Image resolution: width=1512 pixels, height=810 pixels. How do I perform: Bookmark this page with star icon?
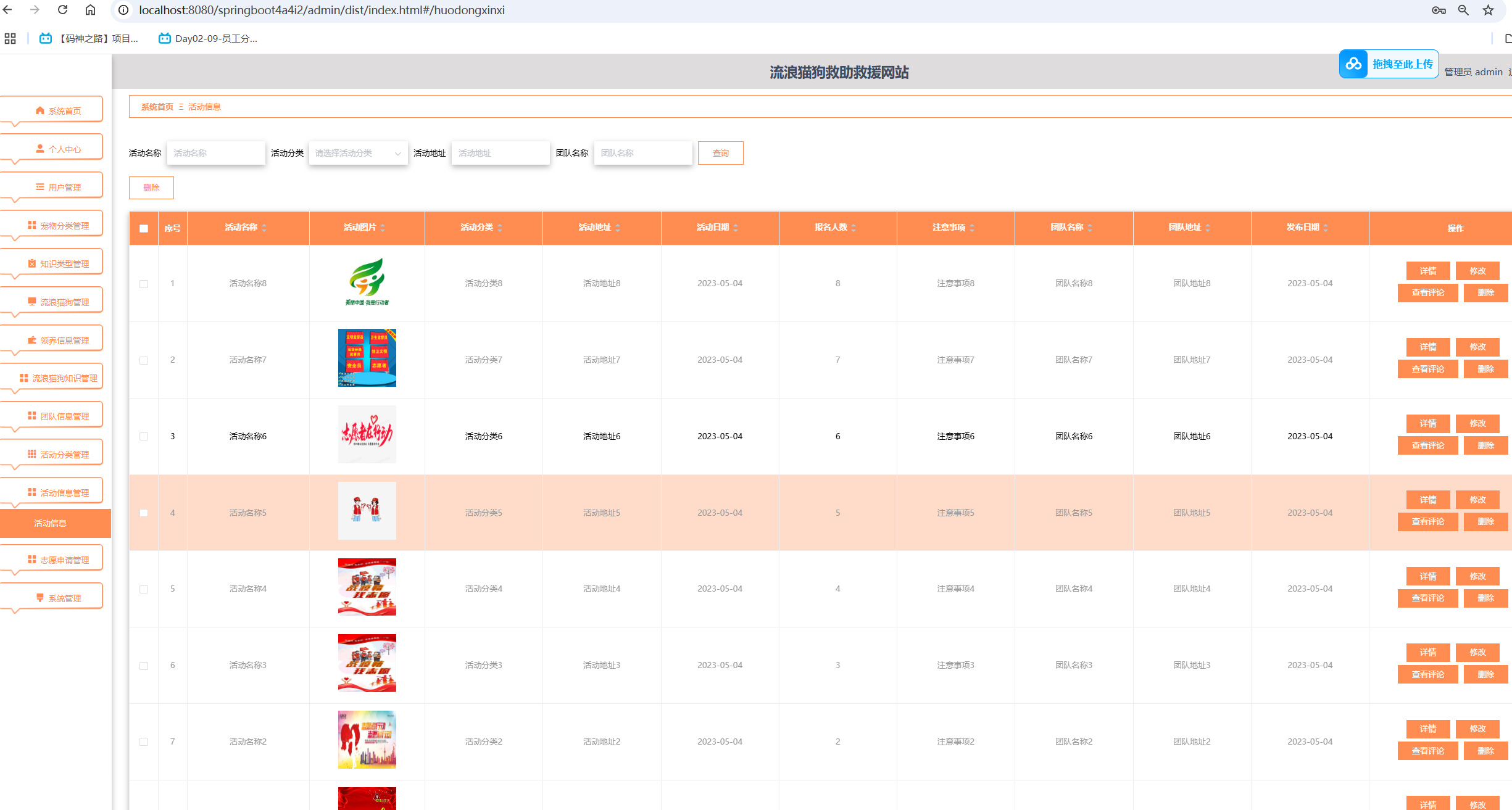coord(1489,10)
